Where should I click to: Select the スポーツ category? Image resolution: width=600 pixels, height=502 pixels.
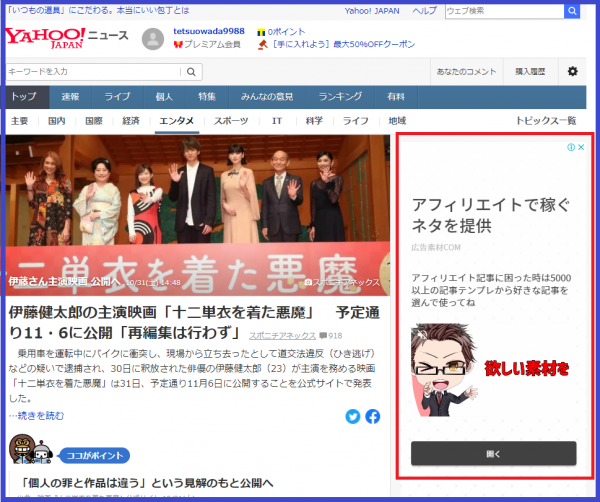[x=231, y=120]
